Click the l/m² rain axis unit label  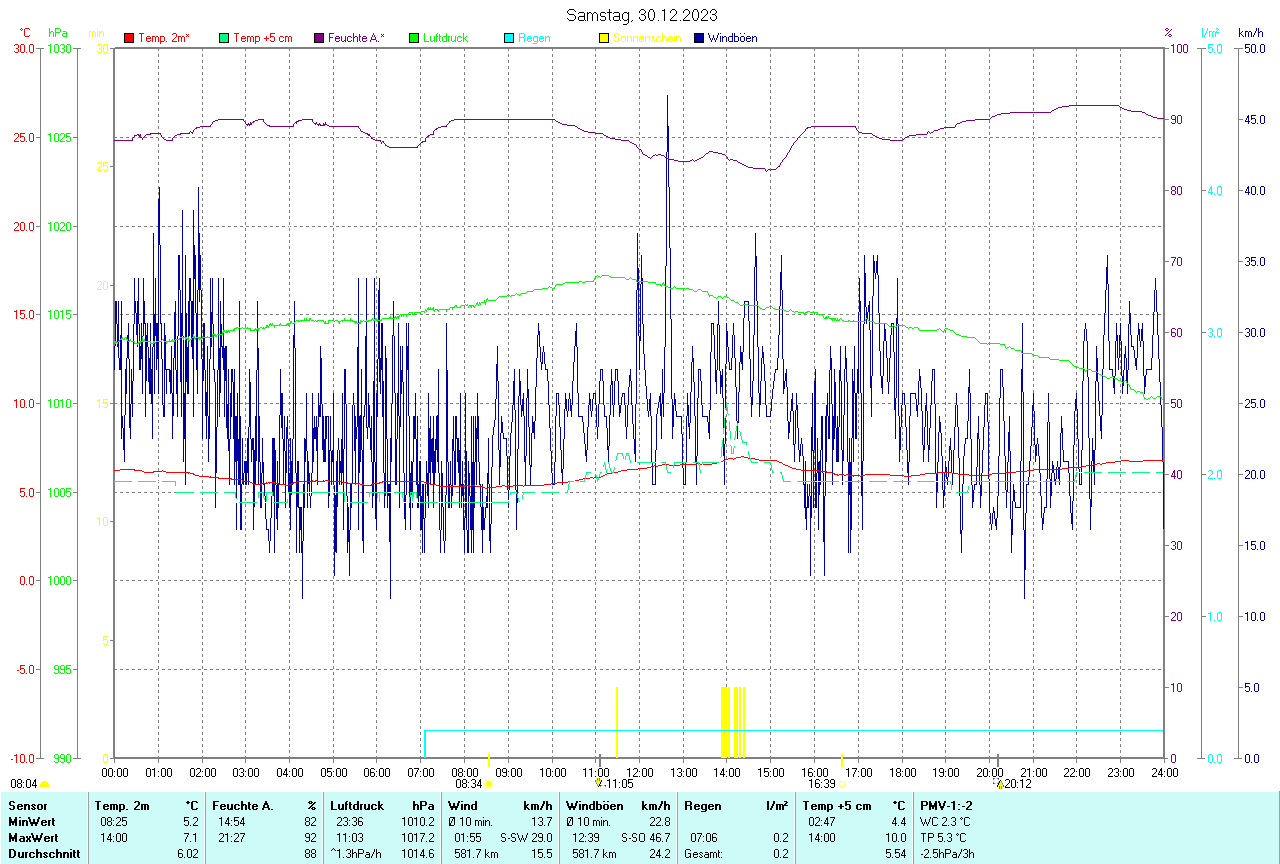pyautogui.click(x=1211, y=33)
